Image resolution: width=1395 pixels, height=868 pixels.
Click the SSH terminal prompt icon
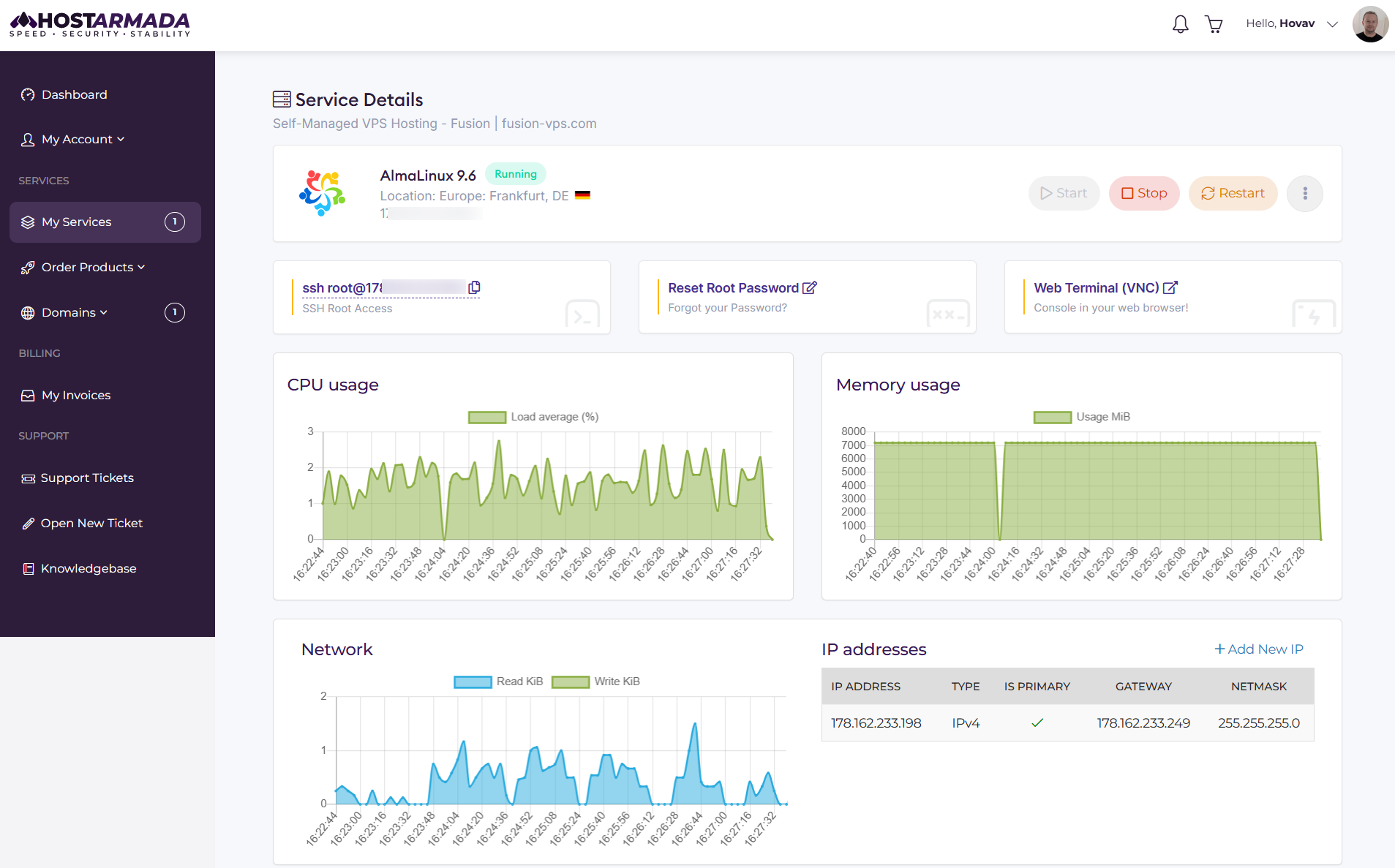(x=582, y=315)
